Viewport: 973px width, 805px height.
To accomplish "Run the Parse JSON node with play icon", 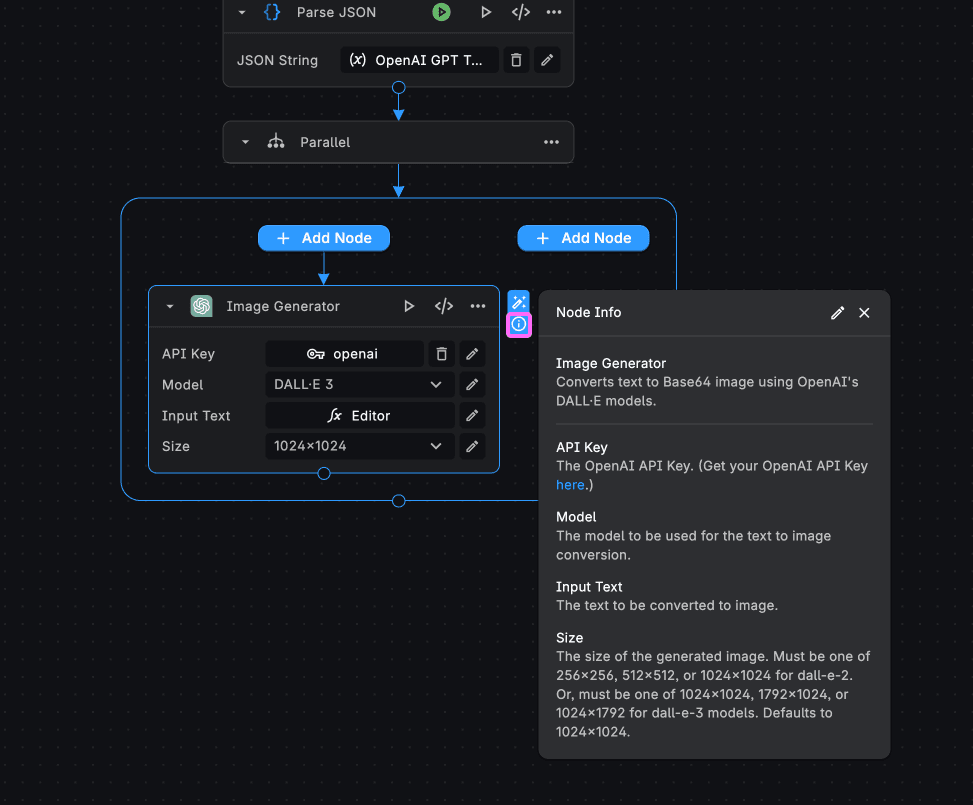I will pos(486,12).
